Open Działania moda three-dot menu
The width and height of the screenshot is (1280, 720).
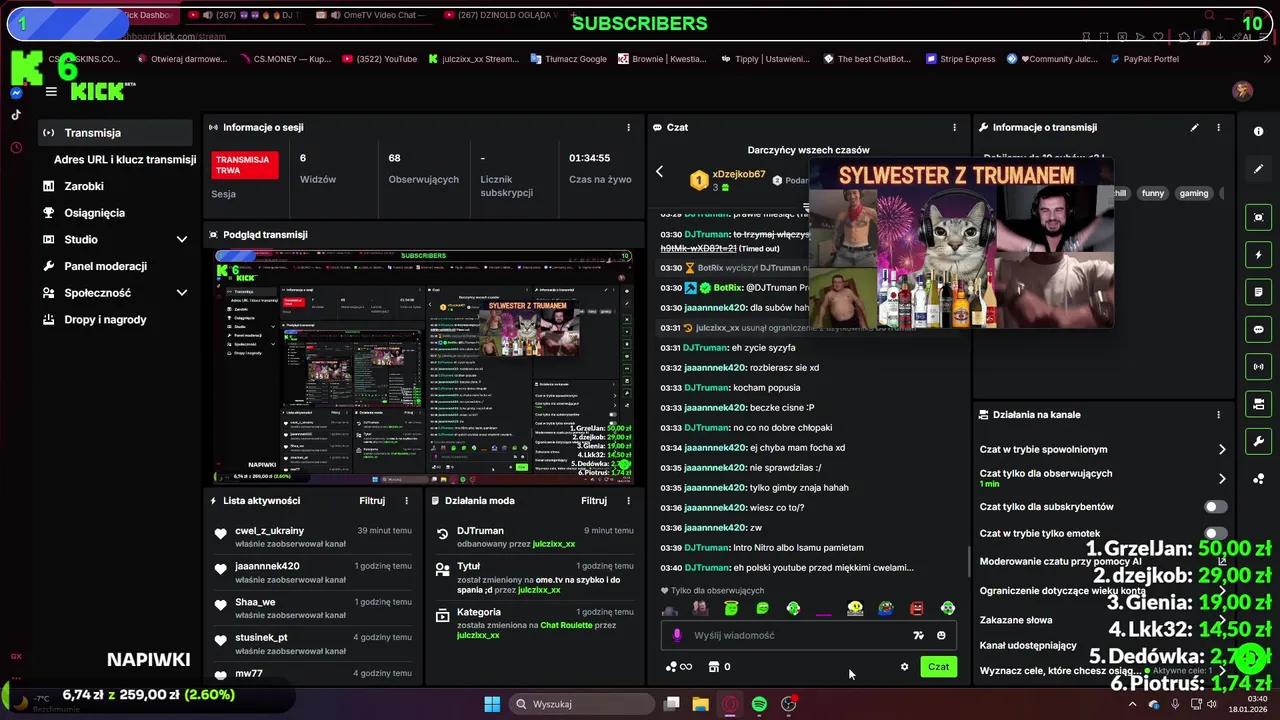tap(628, 501)
